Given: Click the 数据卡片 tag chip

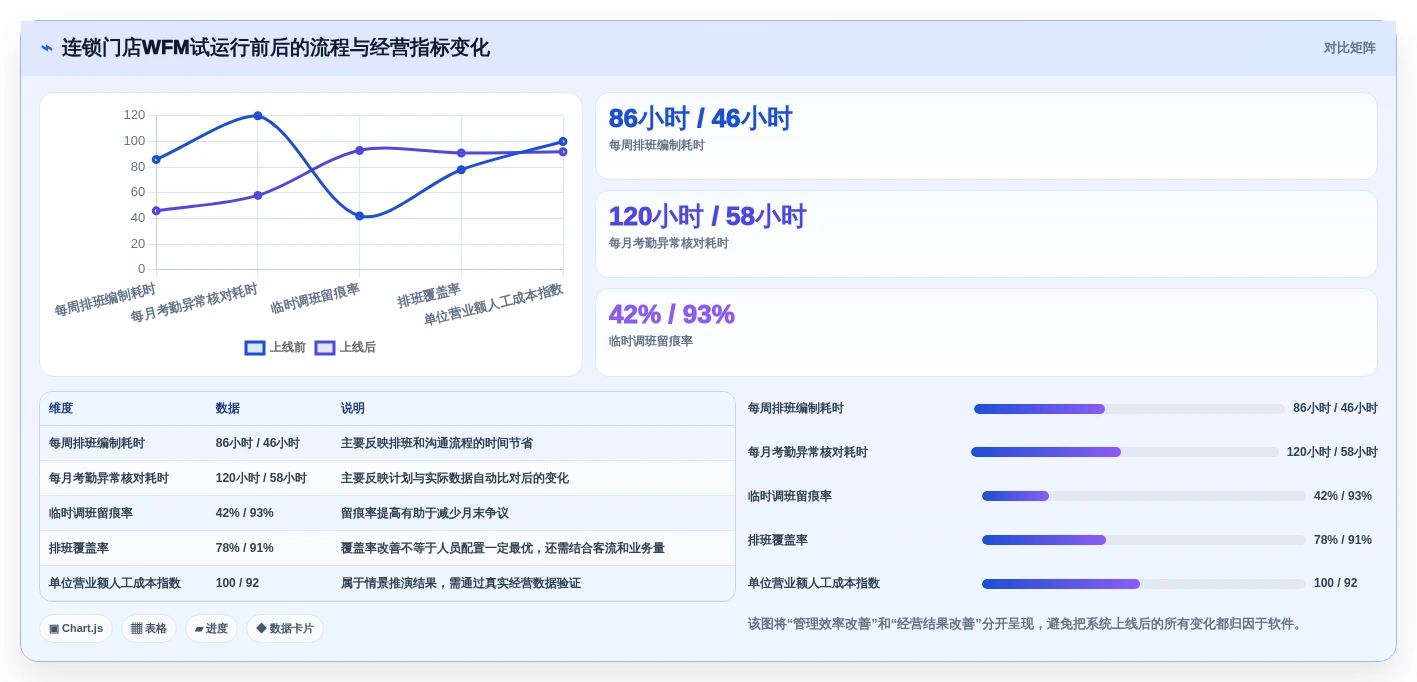Looking at the screenshot, I should coord(285,629).
